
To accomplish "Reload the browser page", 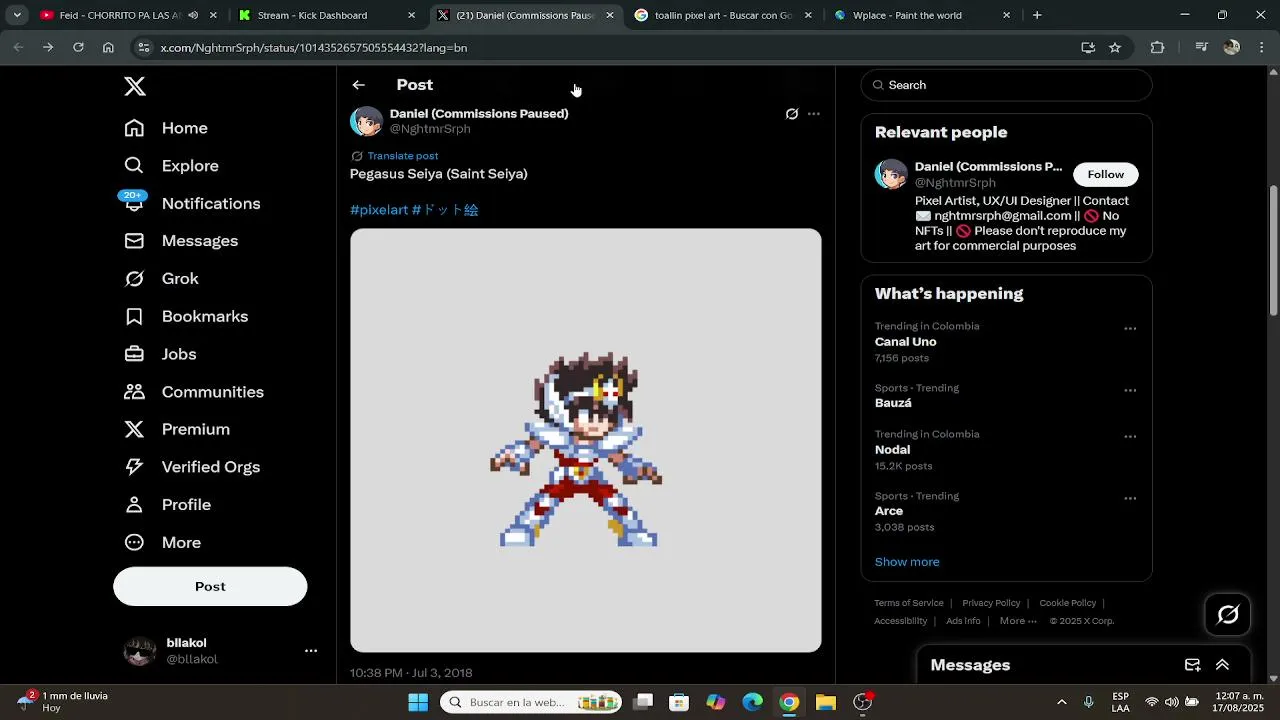I will tap(78, 47).
